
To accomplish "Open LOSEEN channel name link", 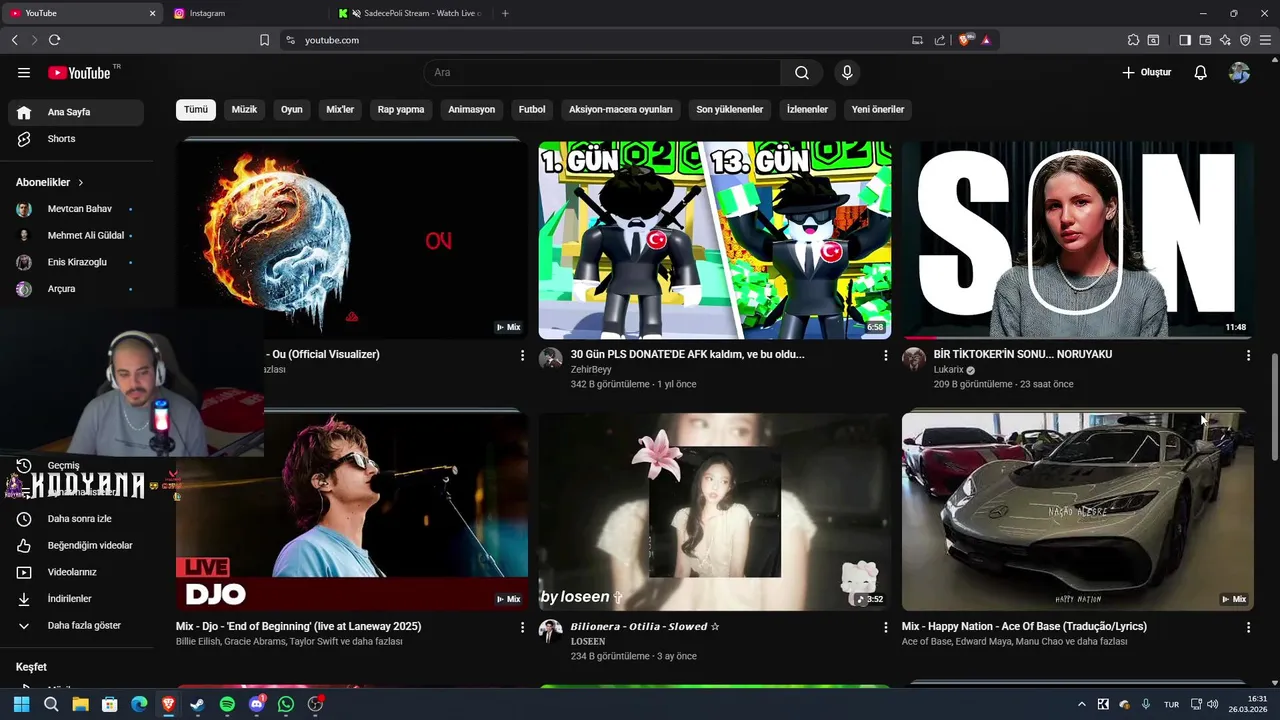I will click(588, 642).
